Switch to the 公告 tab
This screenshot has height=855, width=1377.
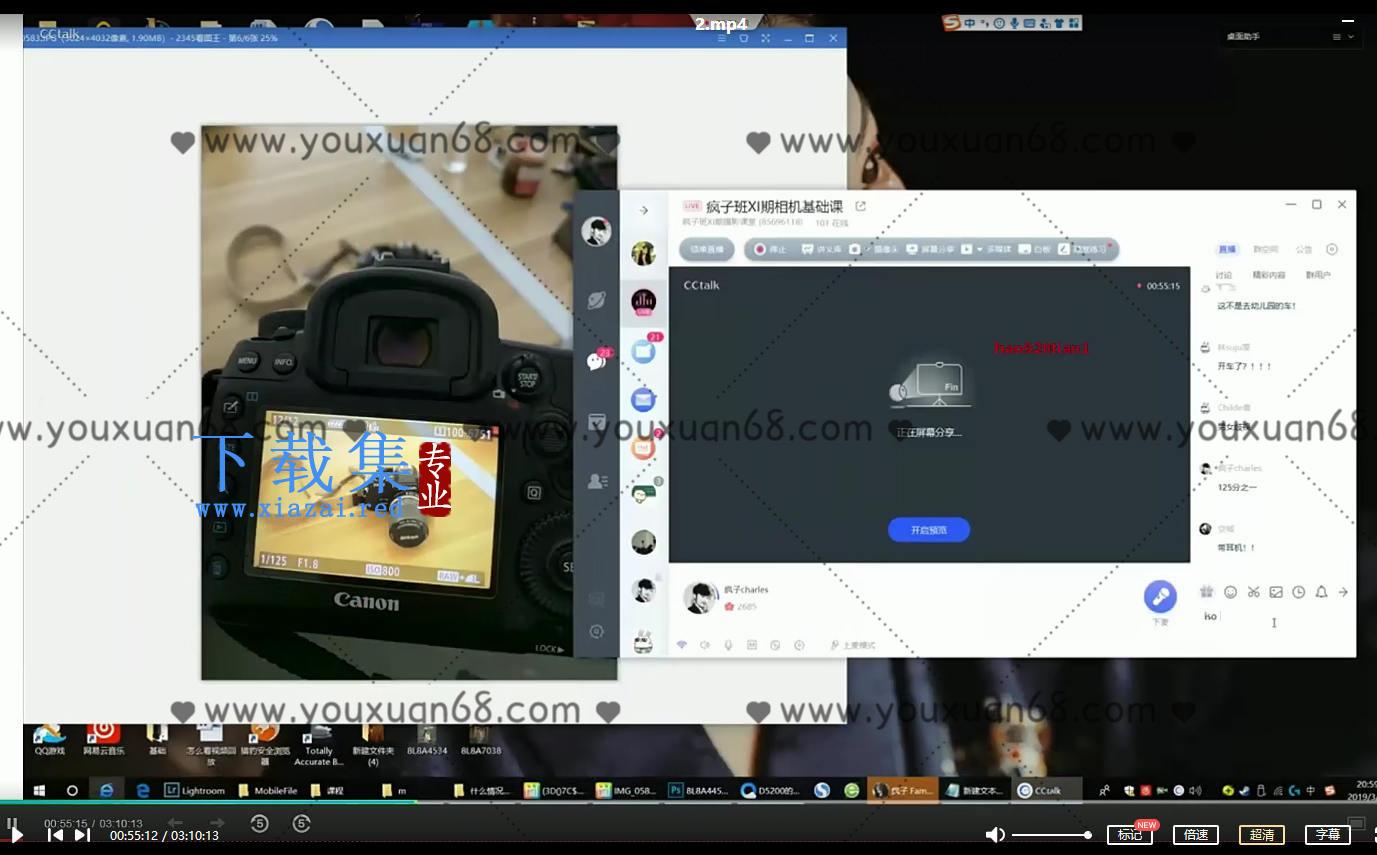(1304, 249)
